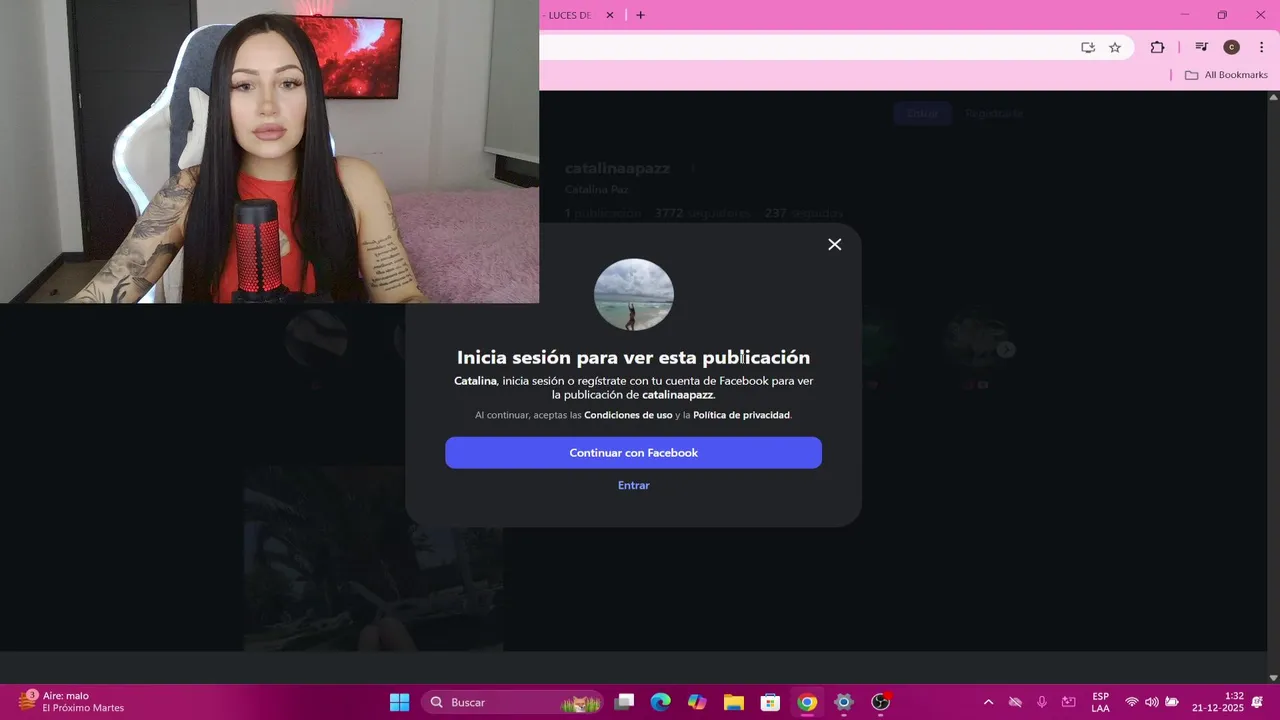Bookmark this page with the star icon

[1115, 47]
